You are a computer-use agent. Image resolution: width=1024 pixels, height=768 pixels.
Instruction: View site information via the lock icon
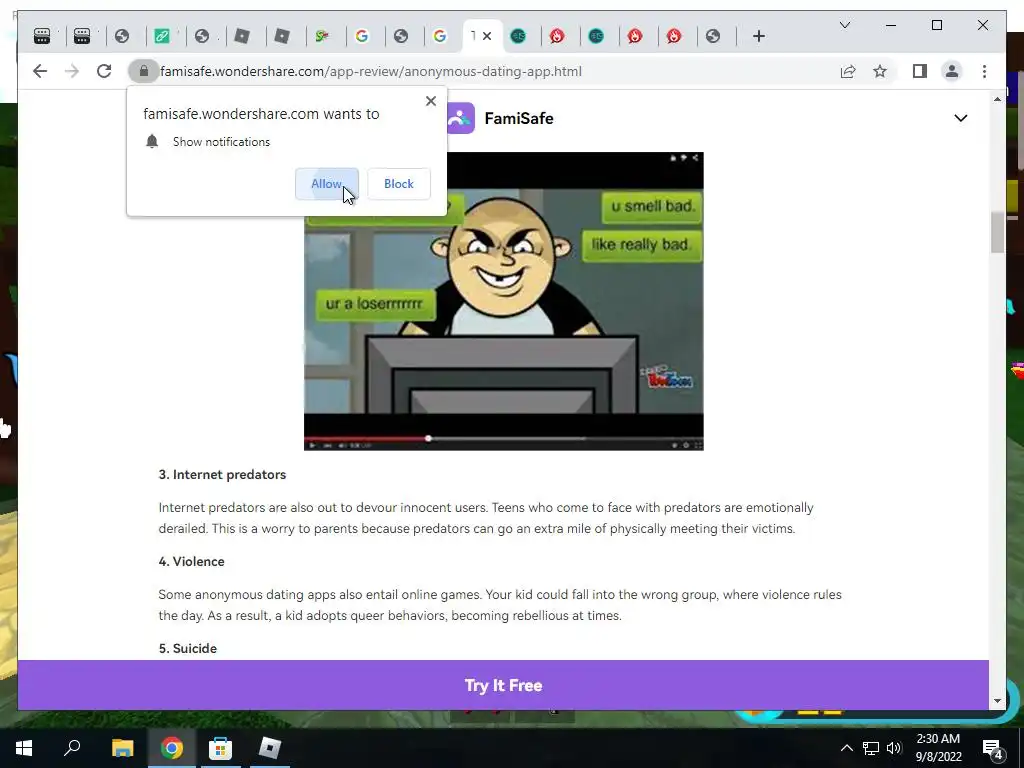(144, 71)
